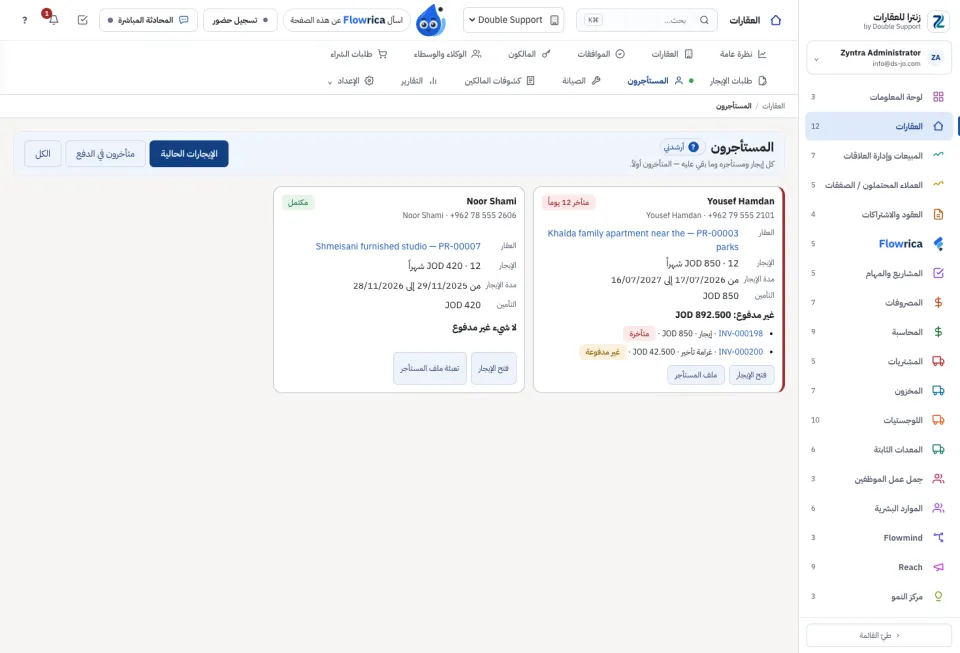The height and width of the screenshot is (653, 960).
Task: Open the العقارات tab in top navigation
Action: coord(672,54)
